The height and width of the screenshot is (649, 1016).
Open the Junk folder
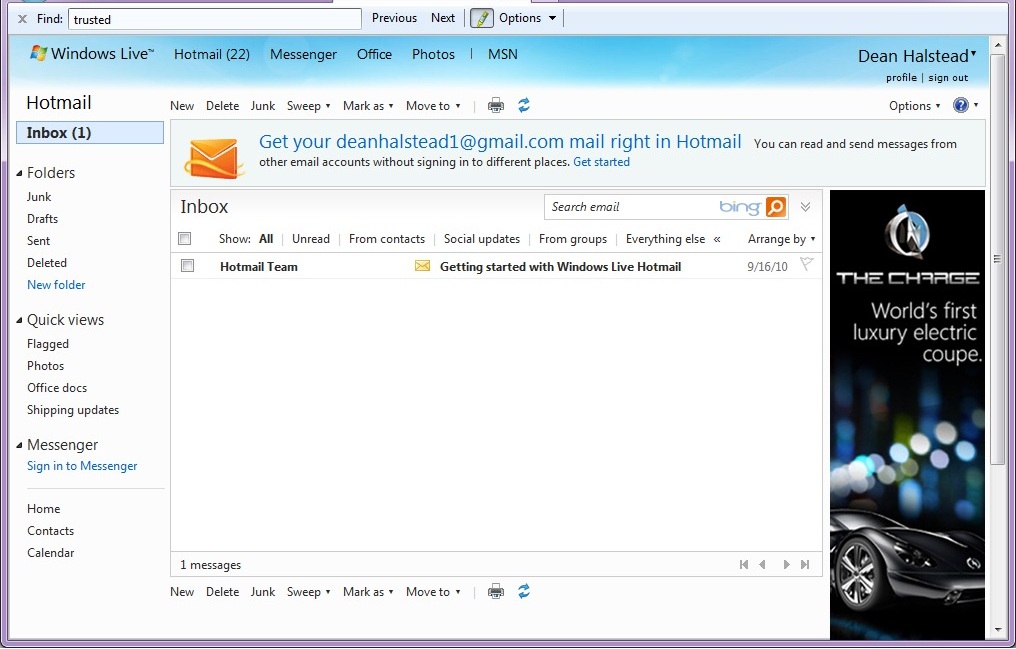(x=39, y=197)
